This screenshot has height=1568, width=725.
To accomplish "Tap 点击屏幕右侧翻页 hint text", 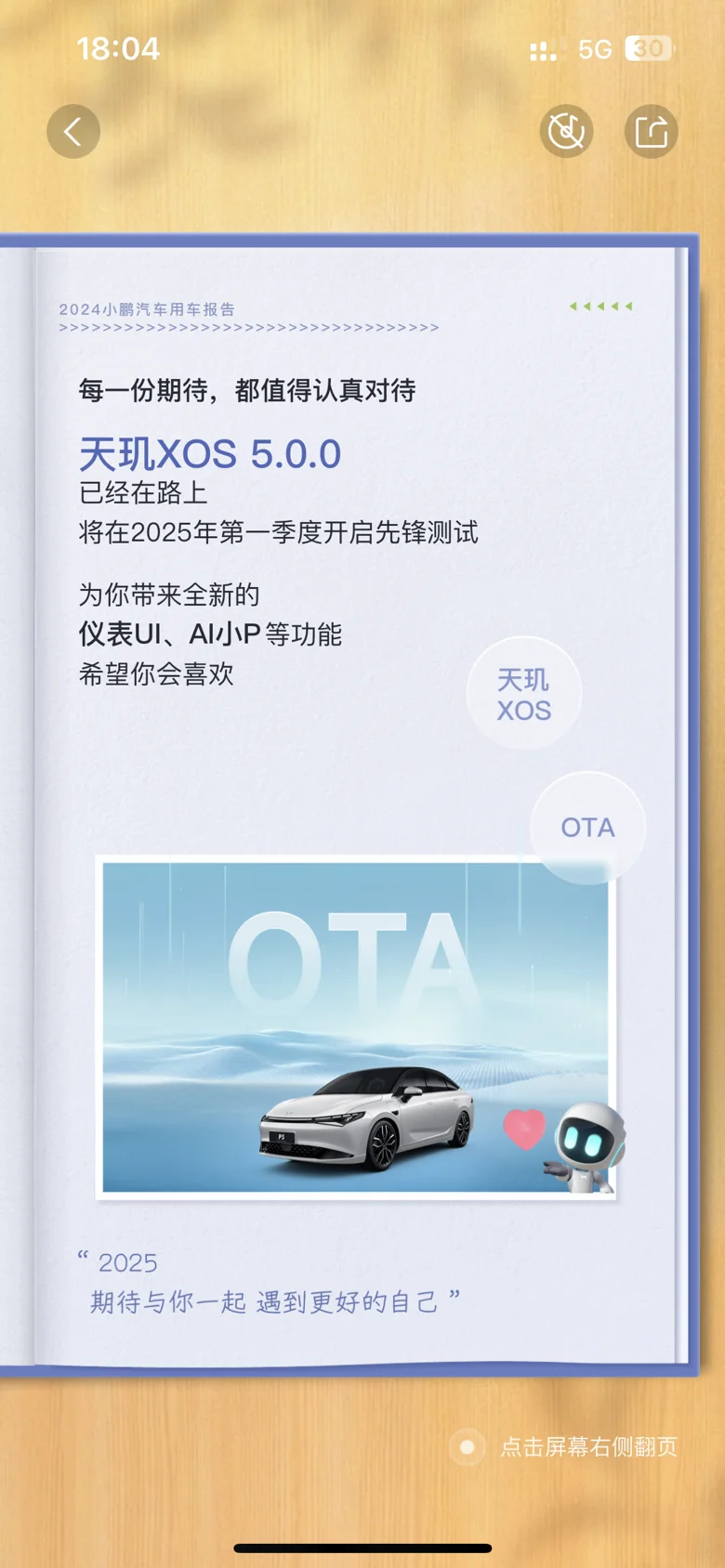I will [x=589, y=1446].
